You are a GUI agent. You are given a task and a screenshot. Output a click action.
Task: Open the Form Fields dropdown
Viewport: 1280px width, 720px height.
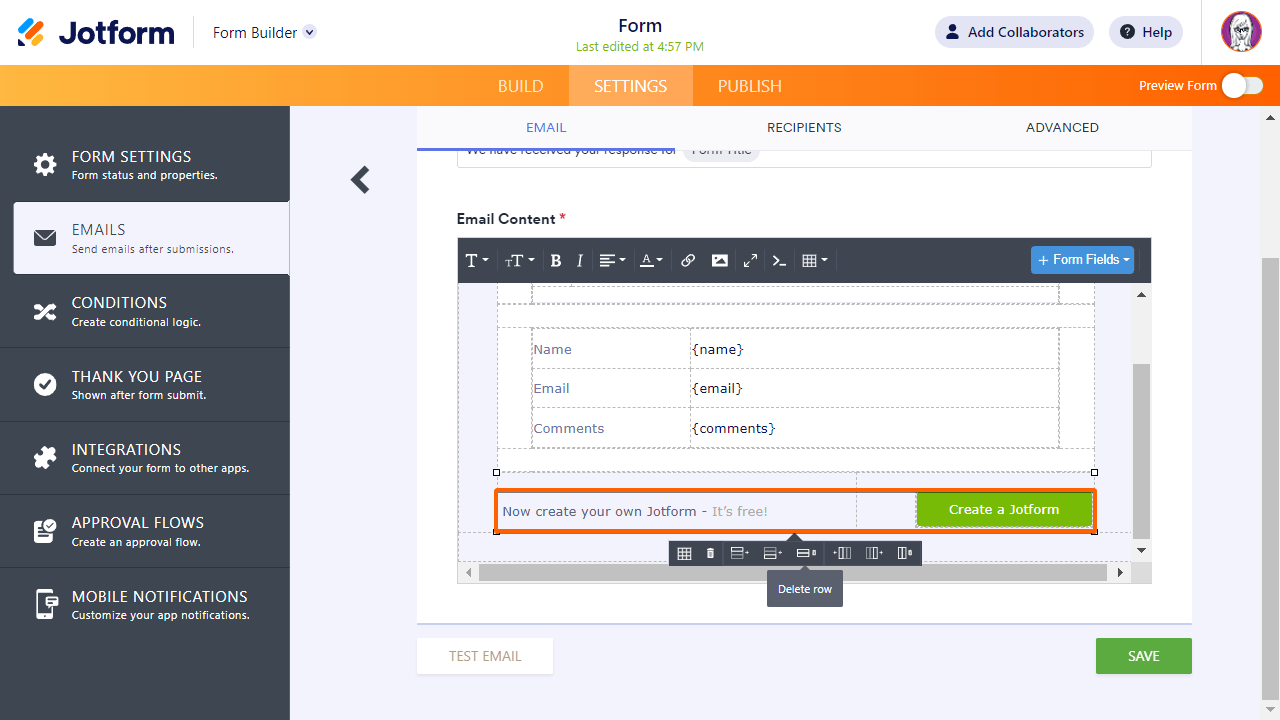pyautogui.click(x=1083, y=260)
